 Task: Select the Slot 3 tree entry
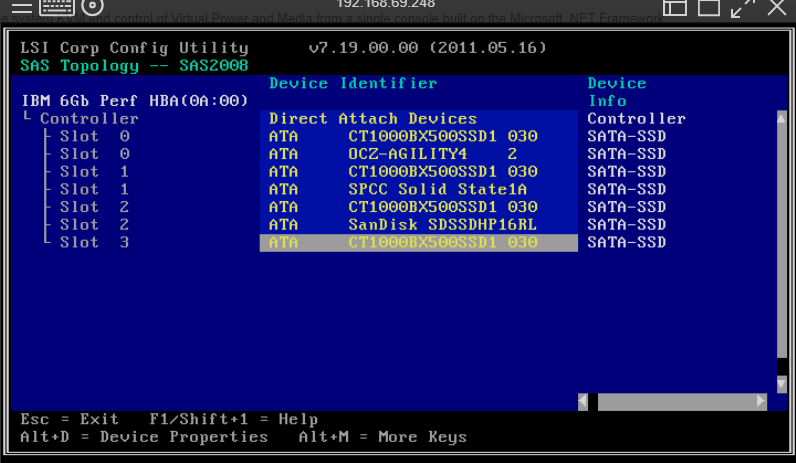click(94, 242)
